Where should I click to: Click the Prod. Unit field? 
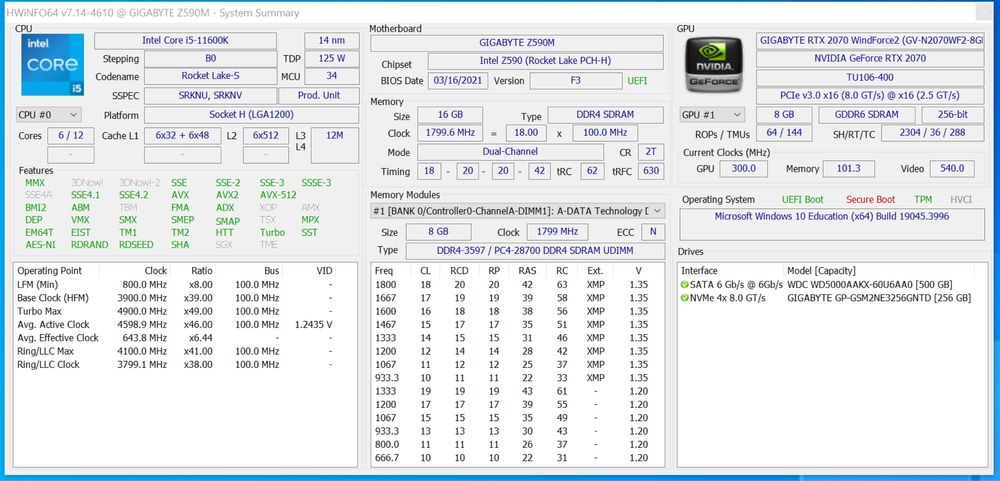click(x=319, y=96)
